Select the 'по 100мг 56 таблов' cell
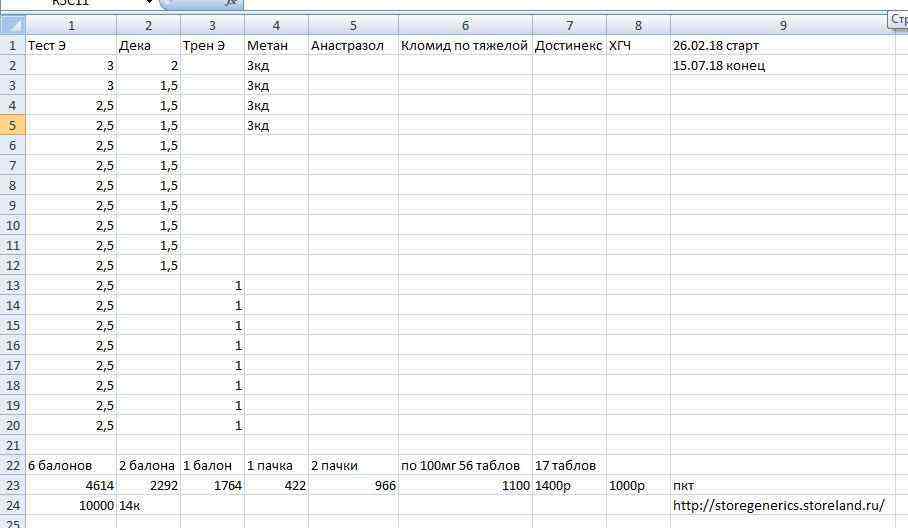 coord(465,465)
